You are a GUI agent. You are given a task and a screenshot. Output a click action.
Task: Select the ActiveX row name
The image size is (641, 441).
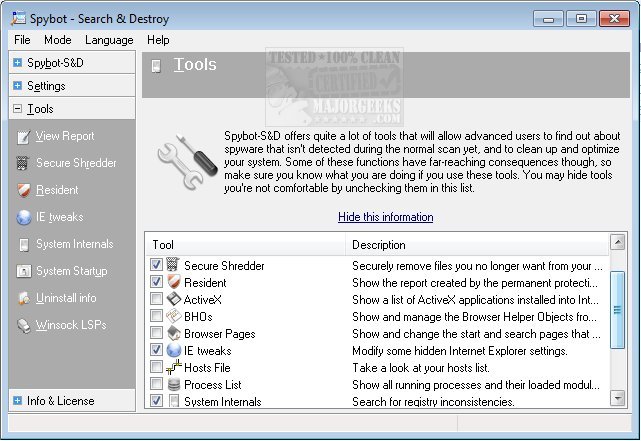pos(202,300)
